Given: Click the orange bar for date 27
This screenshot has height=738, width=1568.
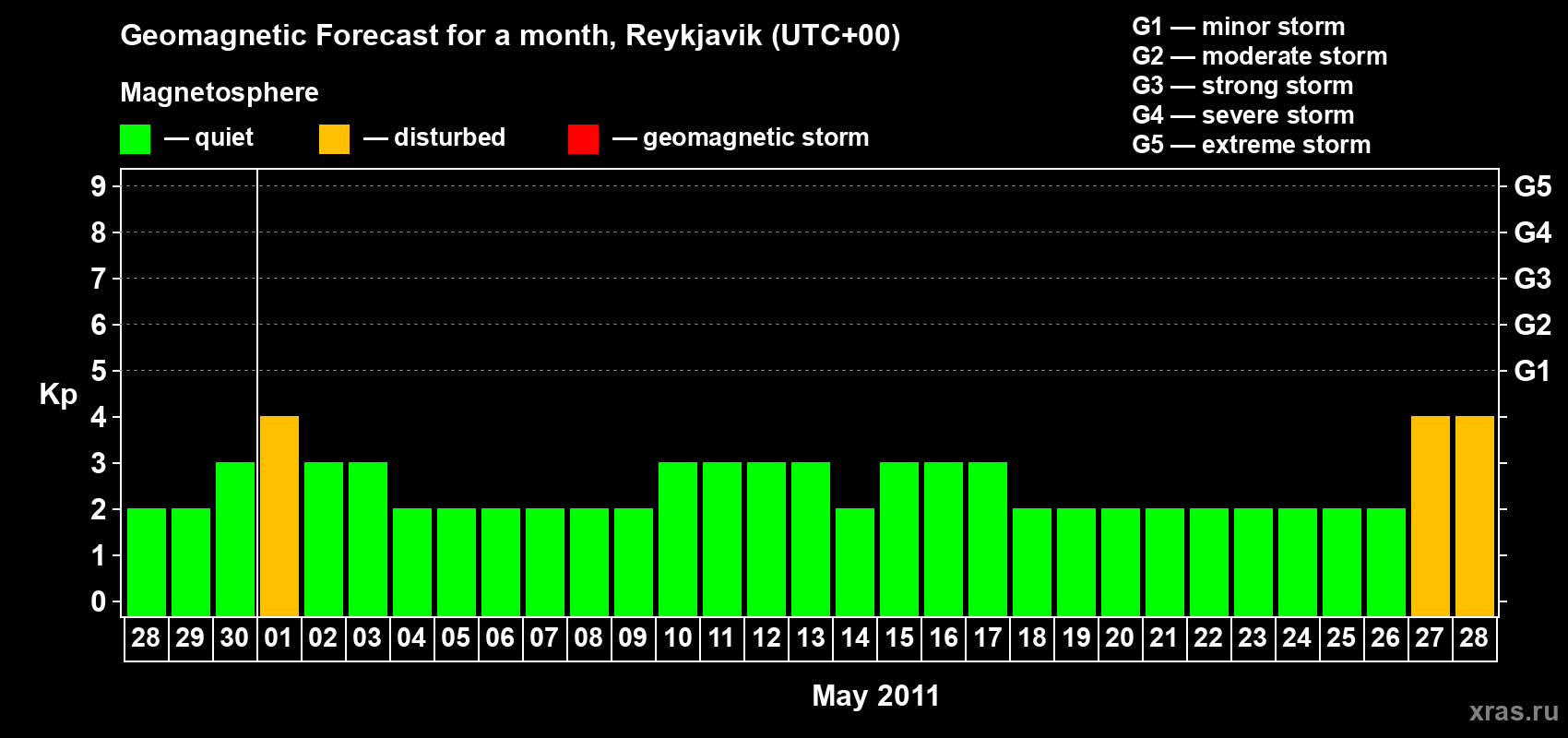Looking at the screenshot, I should 1431,516.
